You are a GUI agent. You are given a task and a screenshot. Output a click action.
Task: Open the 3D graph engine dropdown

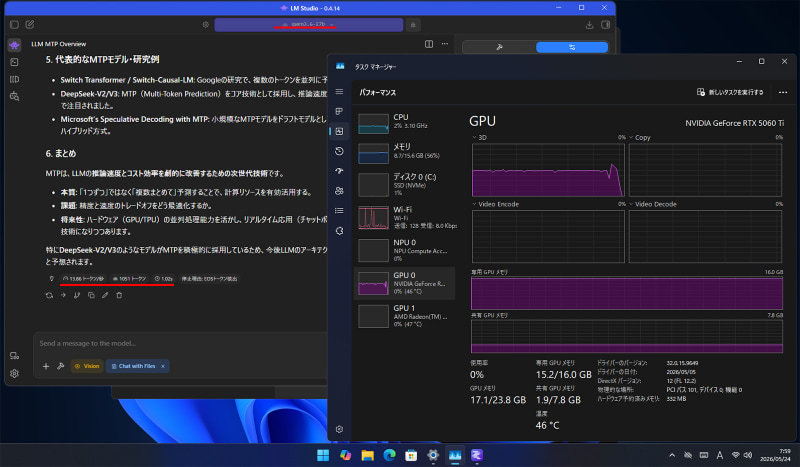pos(479,138)
